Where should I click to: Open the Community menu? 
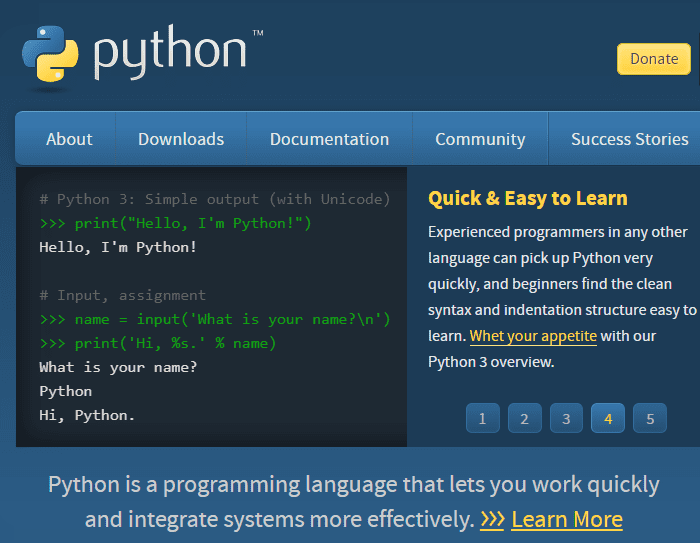480,139
